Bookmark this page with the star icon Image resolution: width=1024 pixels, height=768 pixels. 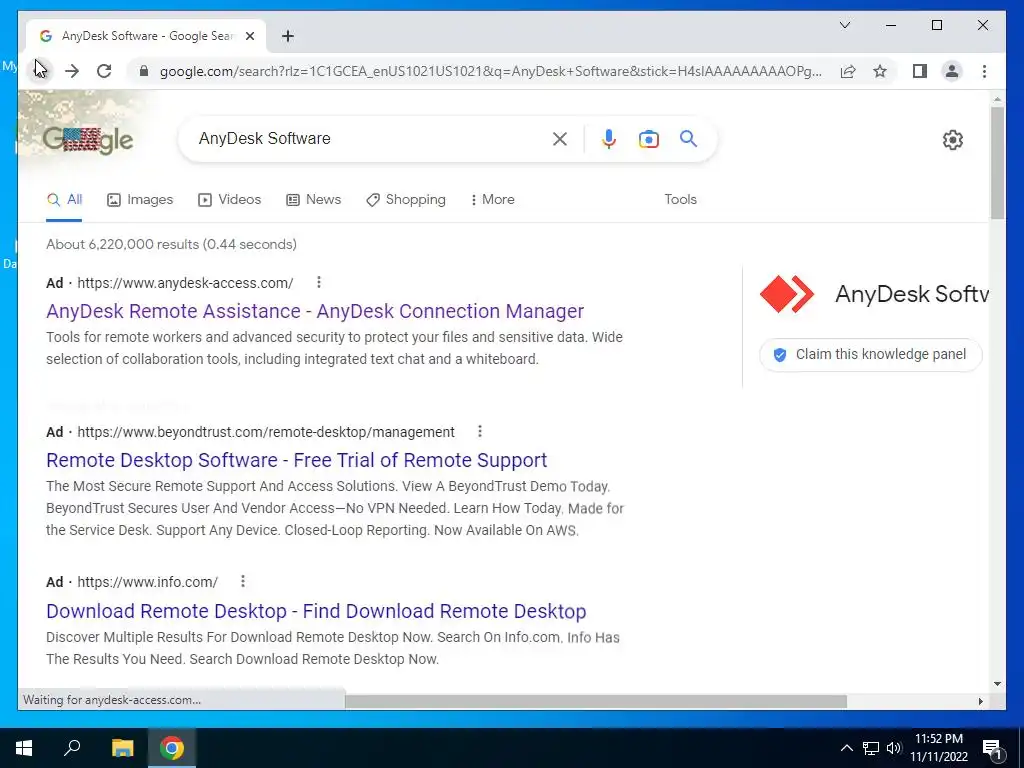(x=880, y=71)
